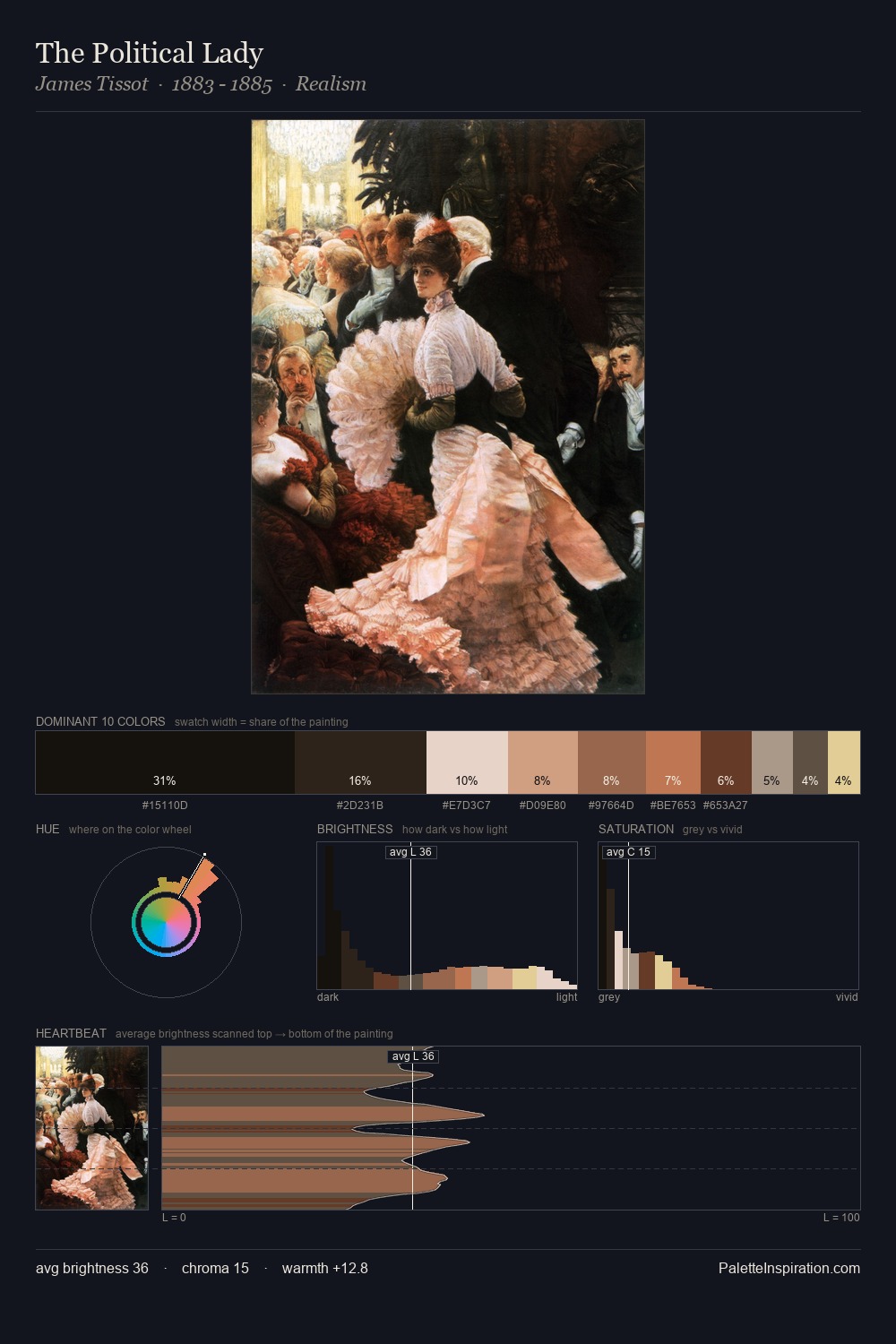Image resolution: width=896 pixels, height=1344 pixels.
Task: Click the 'avg brightness 36' footer stat
Action: tap(92, 1269)
